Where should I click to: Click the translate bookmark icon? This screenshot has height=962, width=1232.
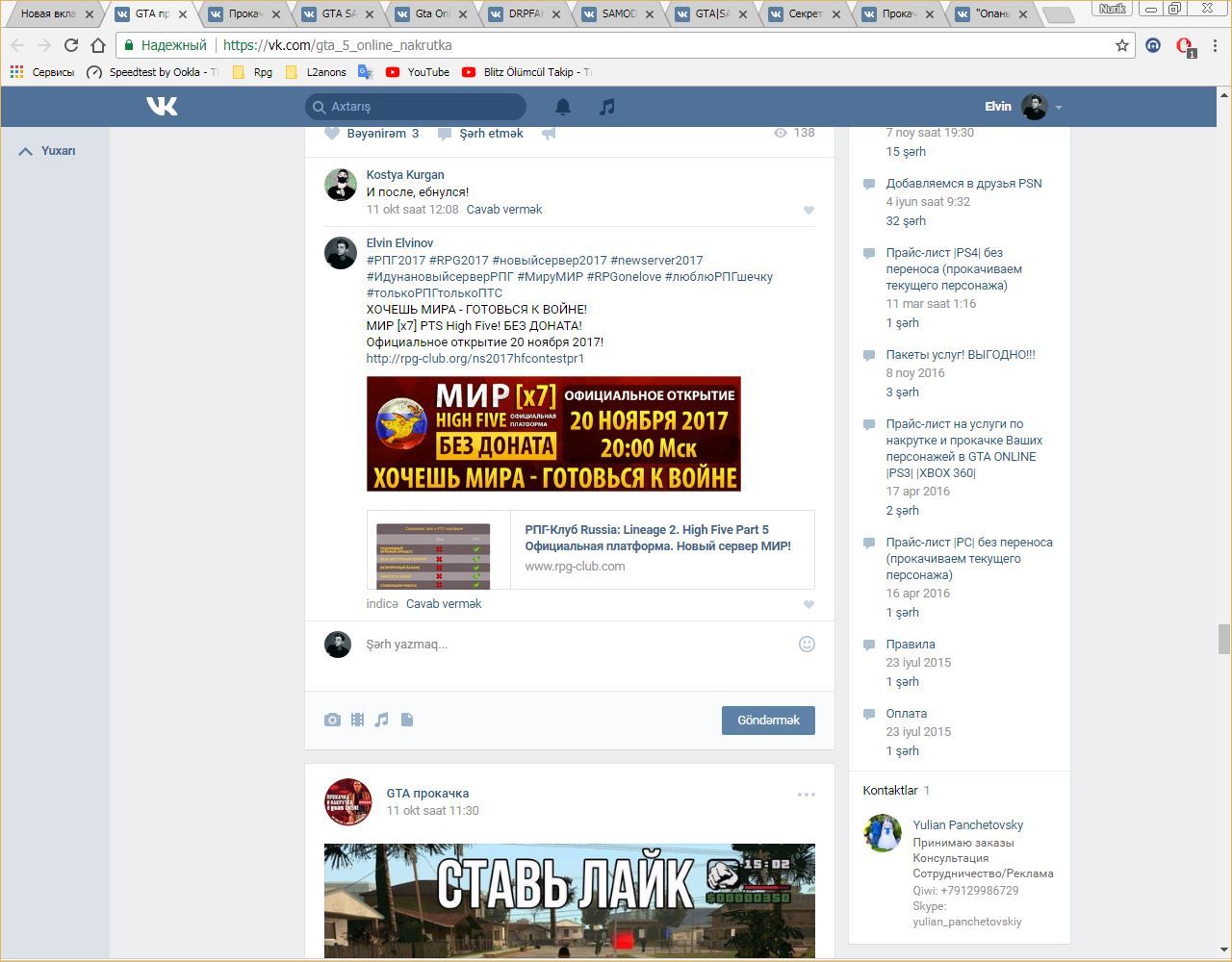pos(365,72)
